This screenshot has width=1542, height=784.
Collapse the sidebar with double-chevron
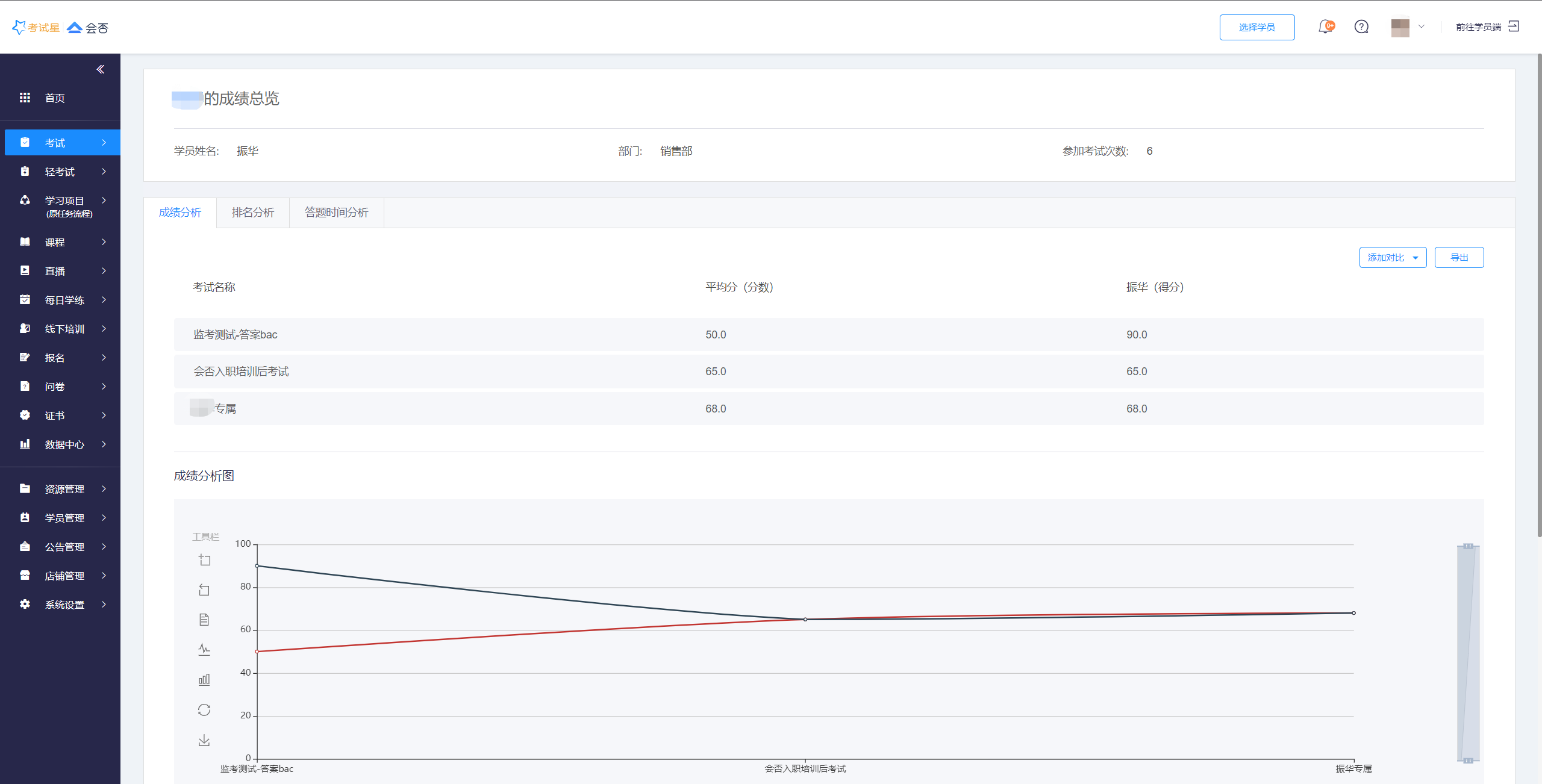coord(101,69)
